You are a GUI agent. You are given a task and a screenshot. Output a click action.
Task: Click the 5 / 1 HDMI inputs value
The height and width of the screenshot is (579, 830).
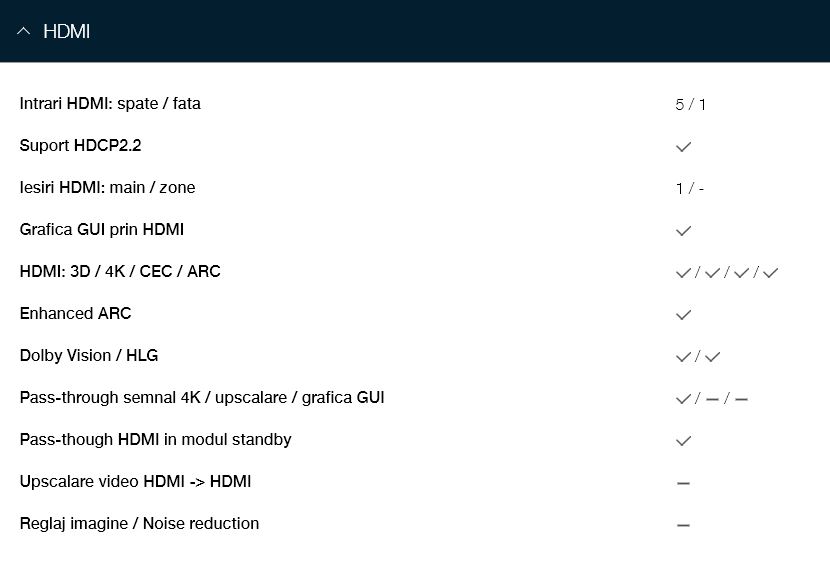(x=690, y=104)
